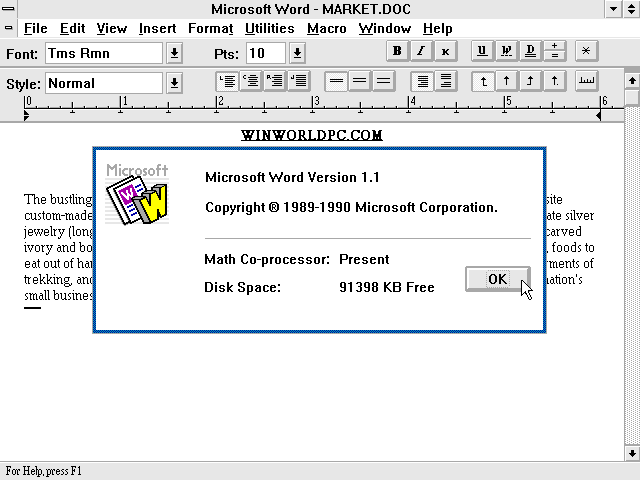Image resolution: width=640 pixels, height=480 pixels.
Task: Choose single line spacing icon
Action: (336, 81)
